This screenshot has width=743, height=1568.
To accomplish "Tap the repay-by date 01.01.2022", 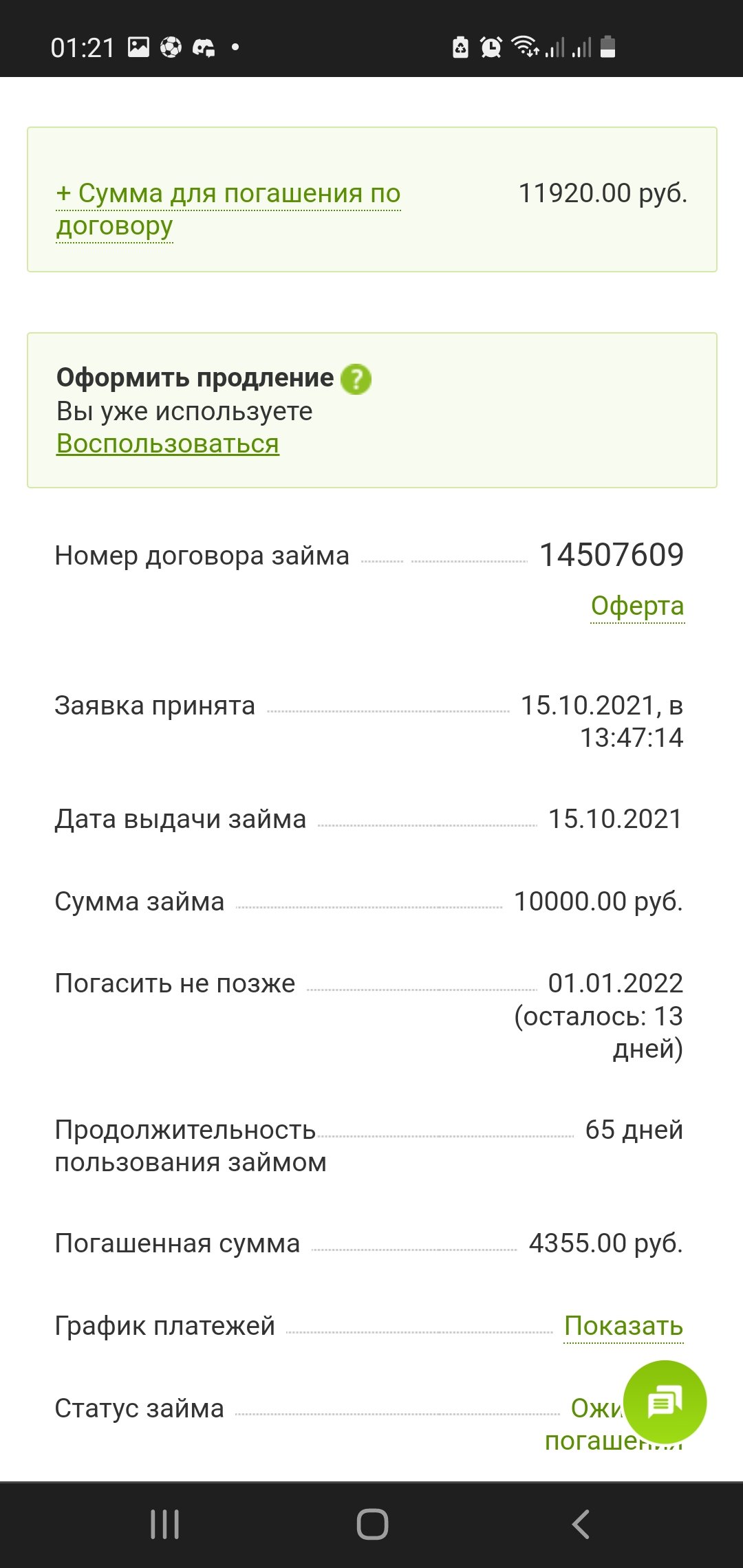I will pos(615,983).
